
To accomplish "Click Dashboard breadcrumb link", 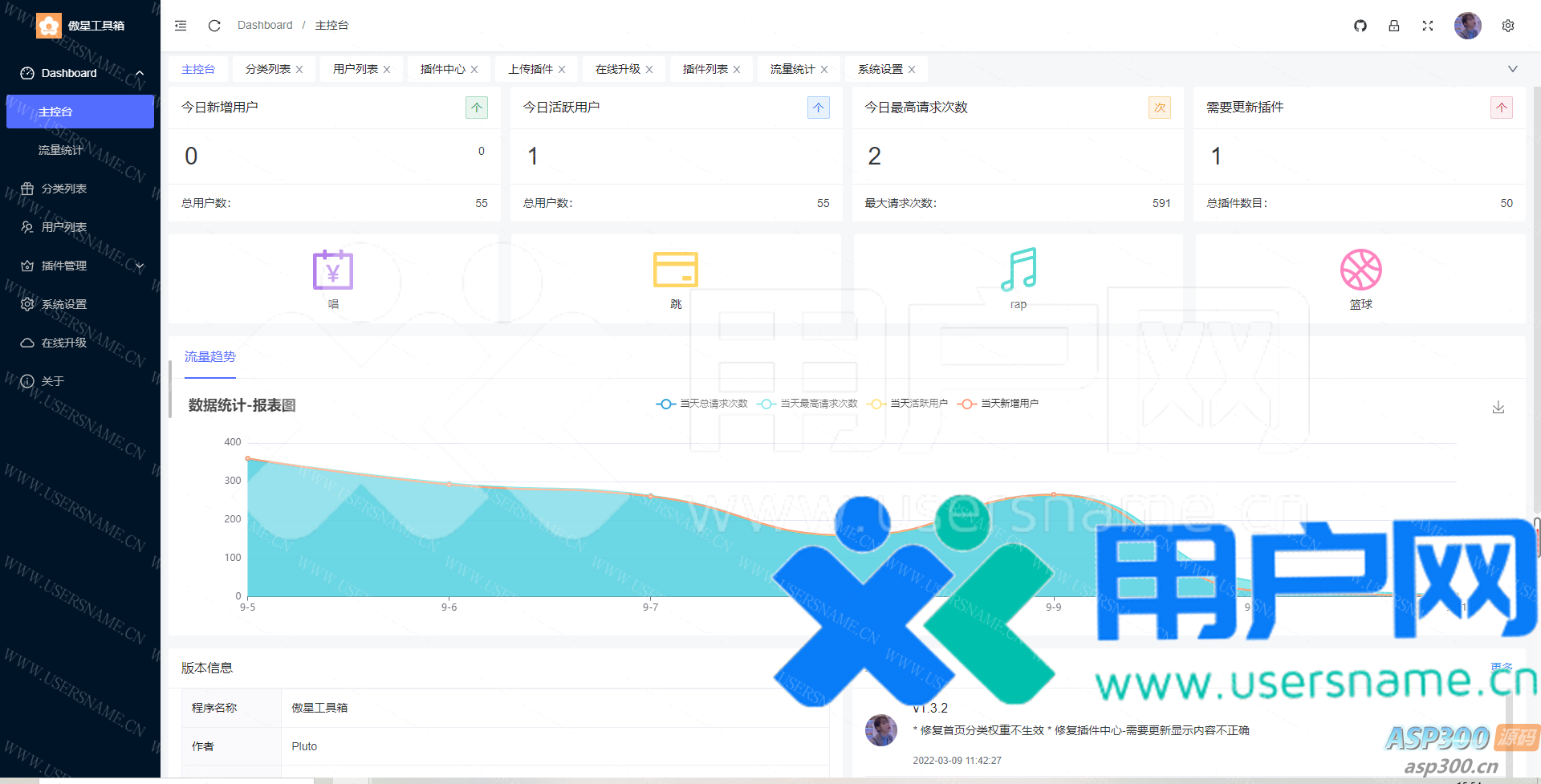I will (x=265, y=26).
